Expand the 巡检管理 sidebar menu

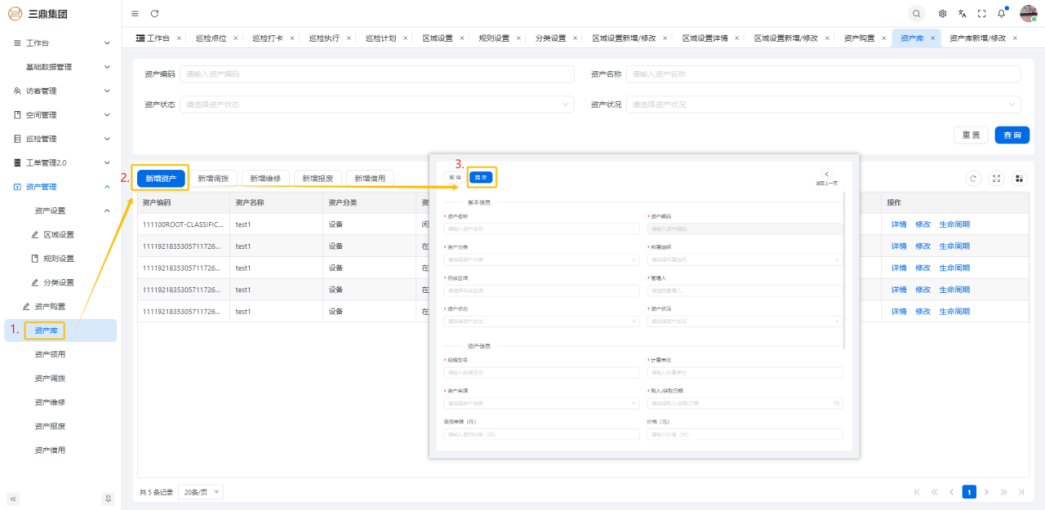60,139
